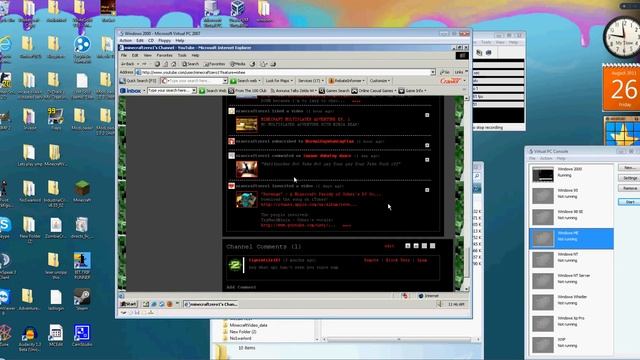Click the Windows 2000 Start button
The image size is (640, 360).
pyautogui.click(x=128, y=304)
